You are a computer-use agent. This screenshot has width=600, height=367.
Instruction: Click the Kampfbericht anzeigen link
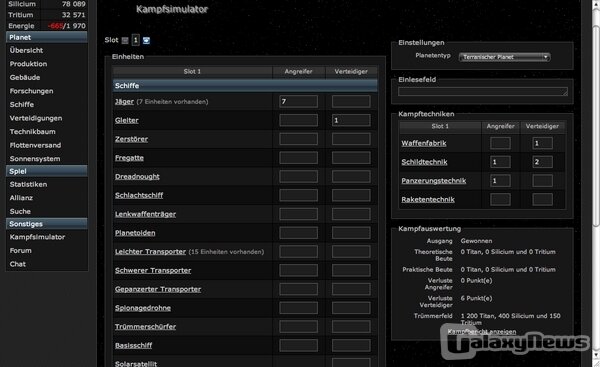click(482, 332)
